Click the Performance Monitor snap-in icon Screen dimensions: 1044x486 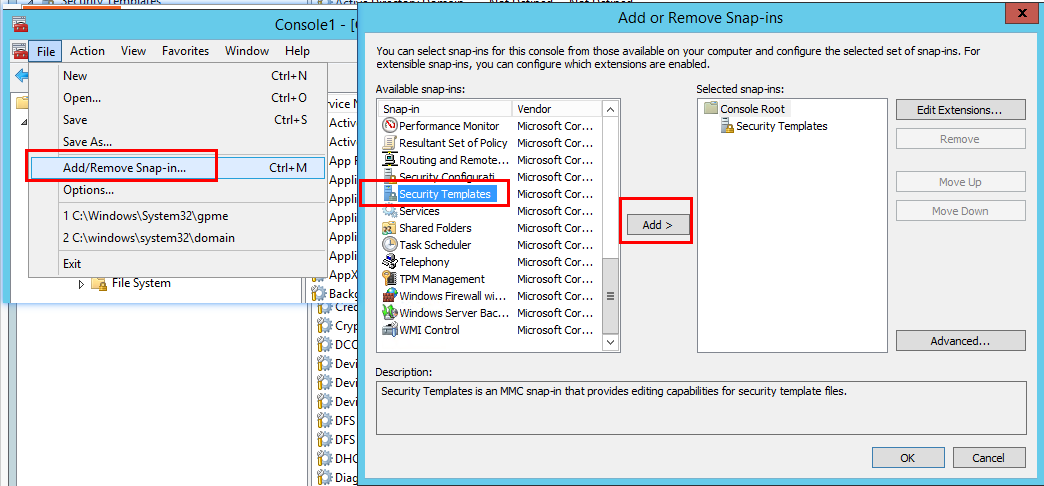[x=390, y=125]
